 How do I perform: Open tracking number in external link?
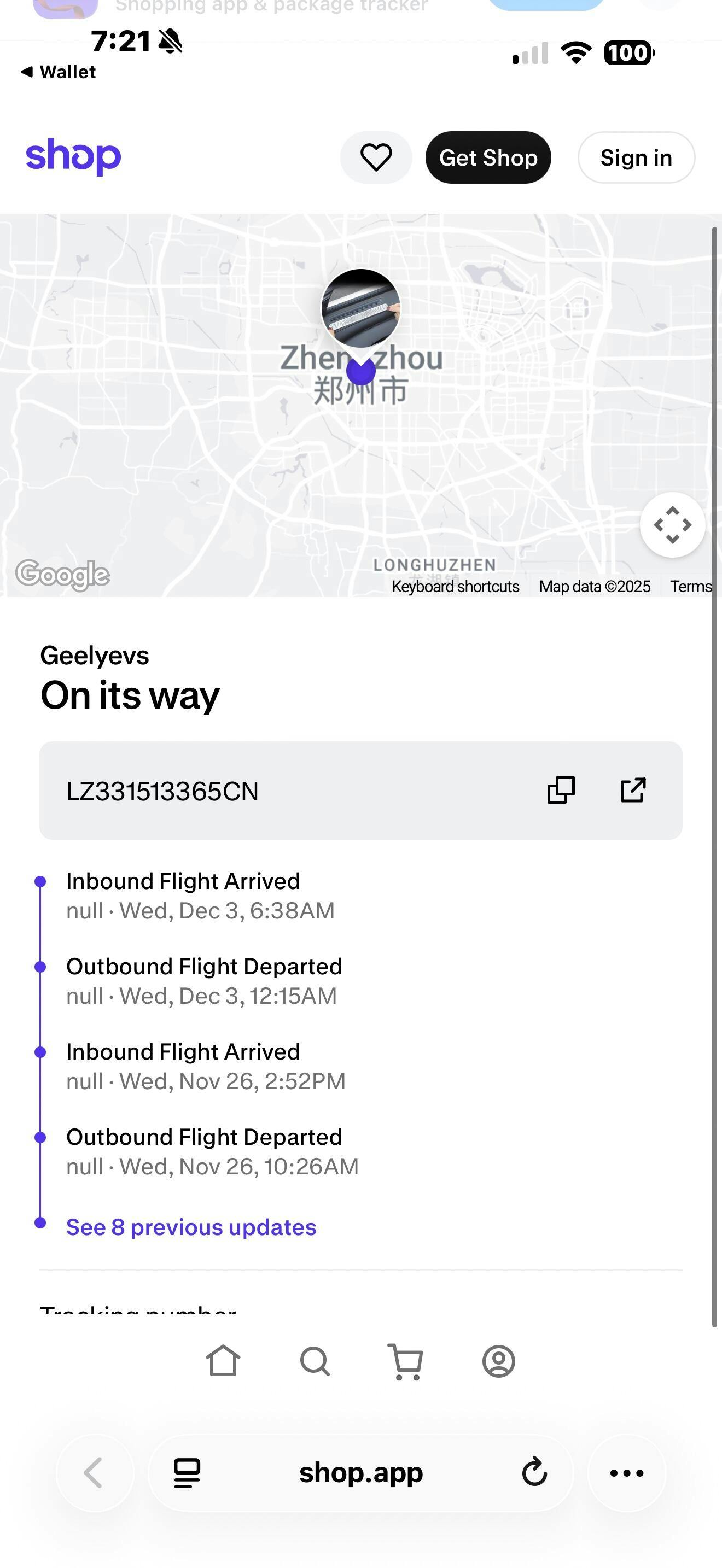(632, 790)
